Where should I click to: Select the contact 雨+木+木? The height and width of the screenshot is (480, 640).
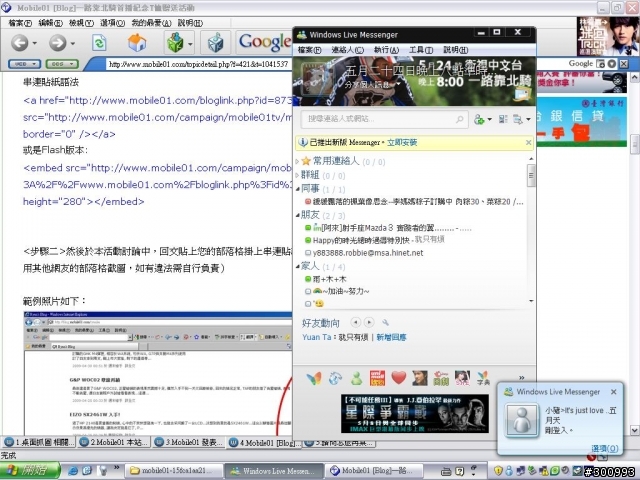click(326, 279)
